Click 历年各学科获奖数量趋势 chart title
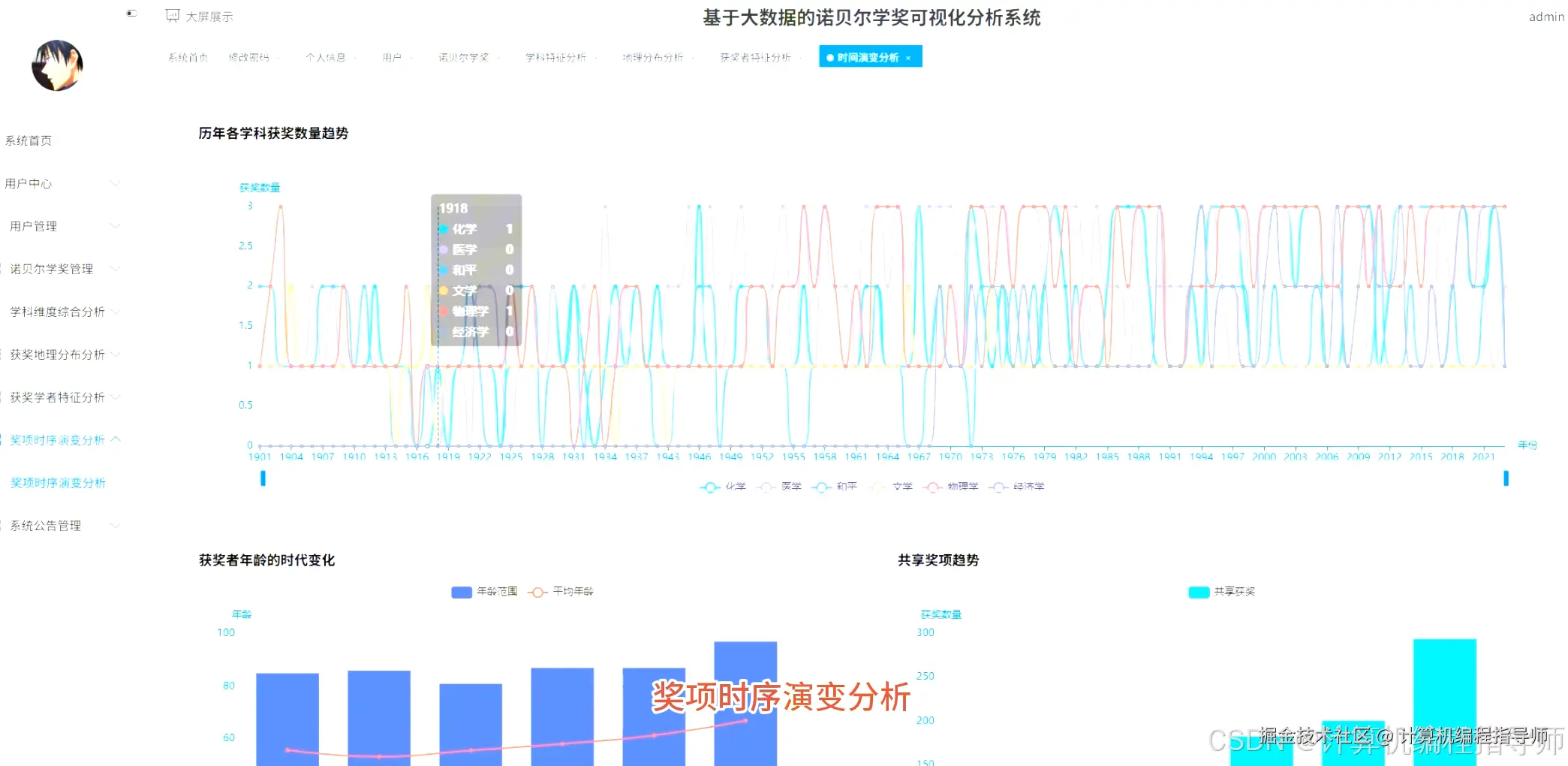Image resolution: width=1568 pixels, height=766 pixels. 273,133
